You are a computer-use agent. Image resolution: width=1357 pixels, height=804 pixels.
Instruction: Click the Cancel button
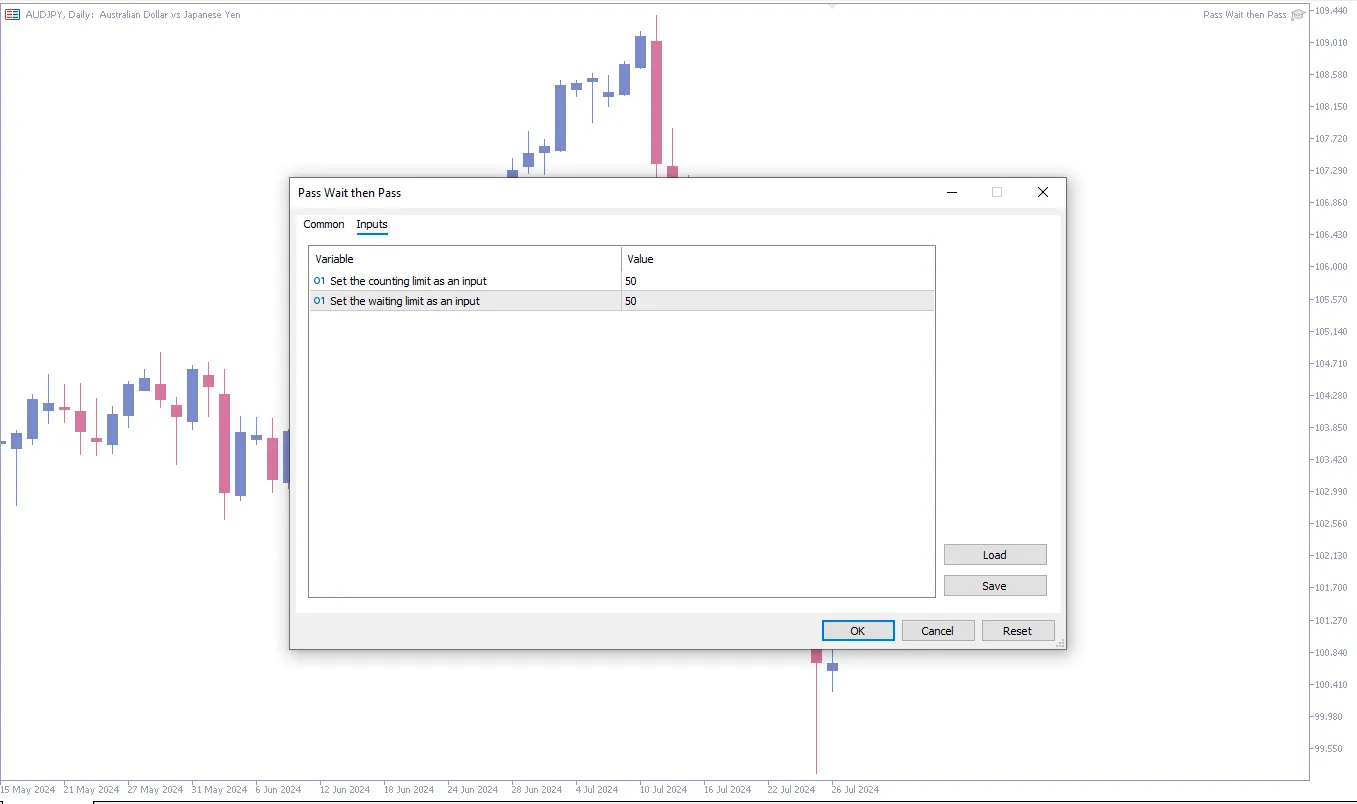pyautogui.click(x=938, y=631)
